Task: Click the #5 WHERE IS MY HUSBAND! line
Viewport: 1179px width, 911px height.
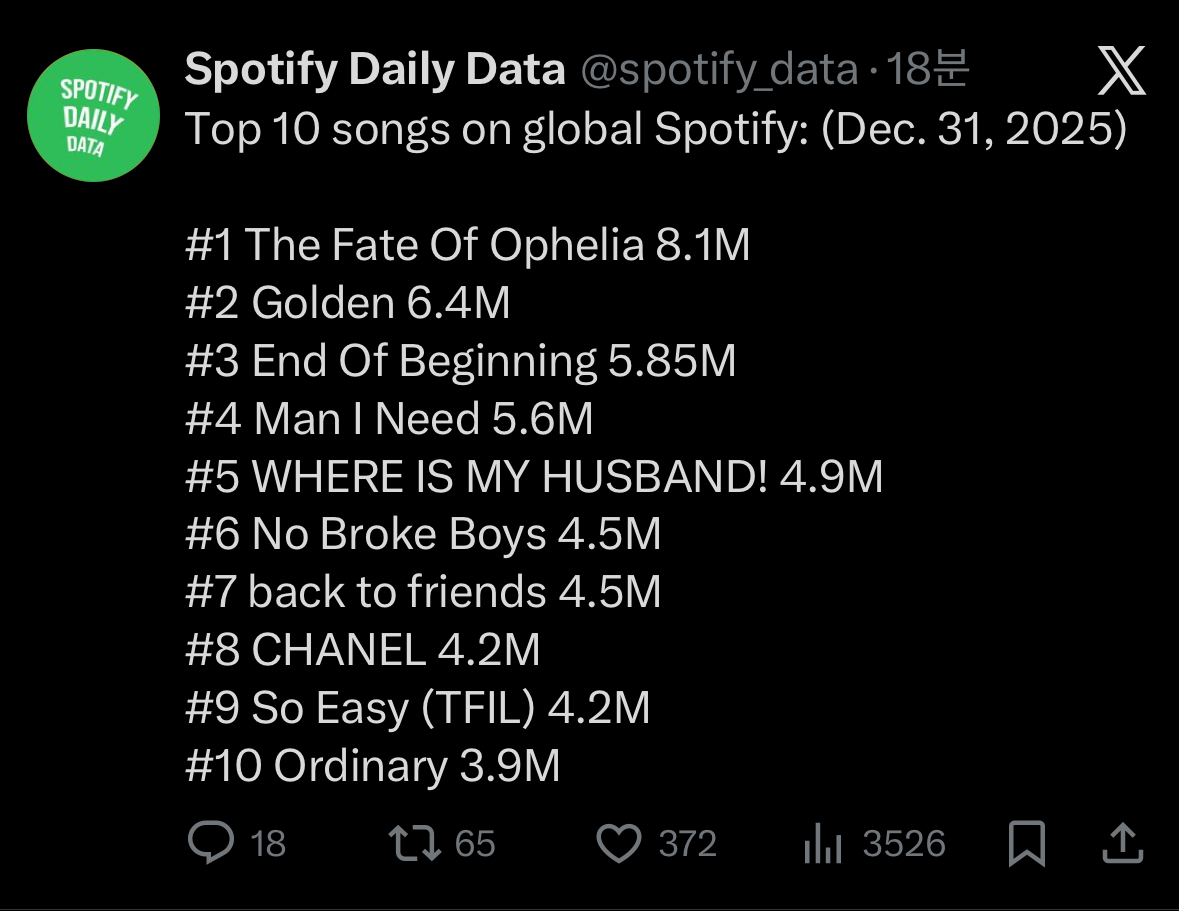Action: coord(534,477)
